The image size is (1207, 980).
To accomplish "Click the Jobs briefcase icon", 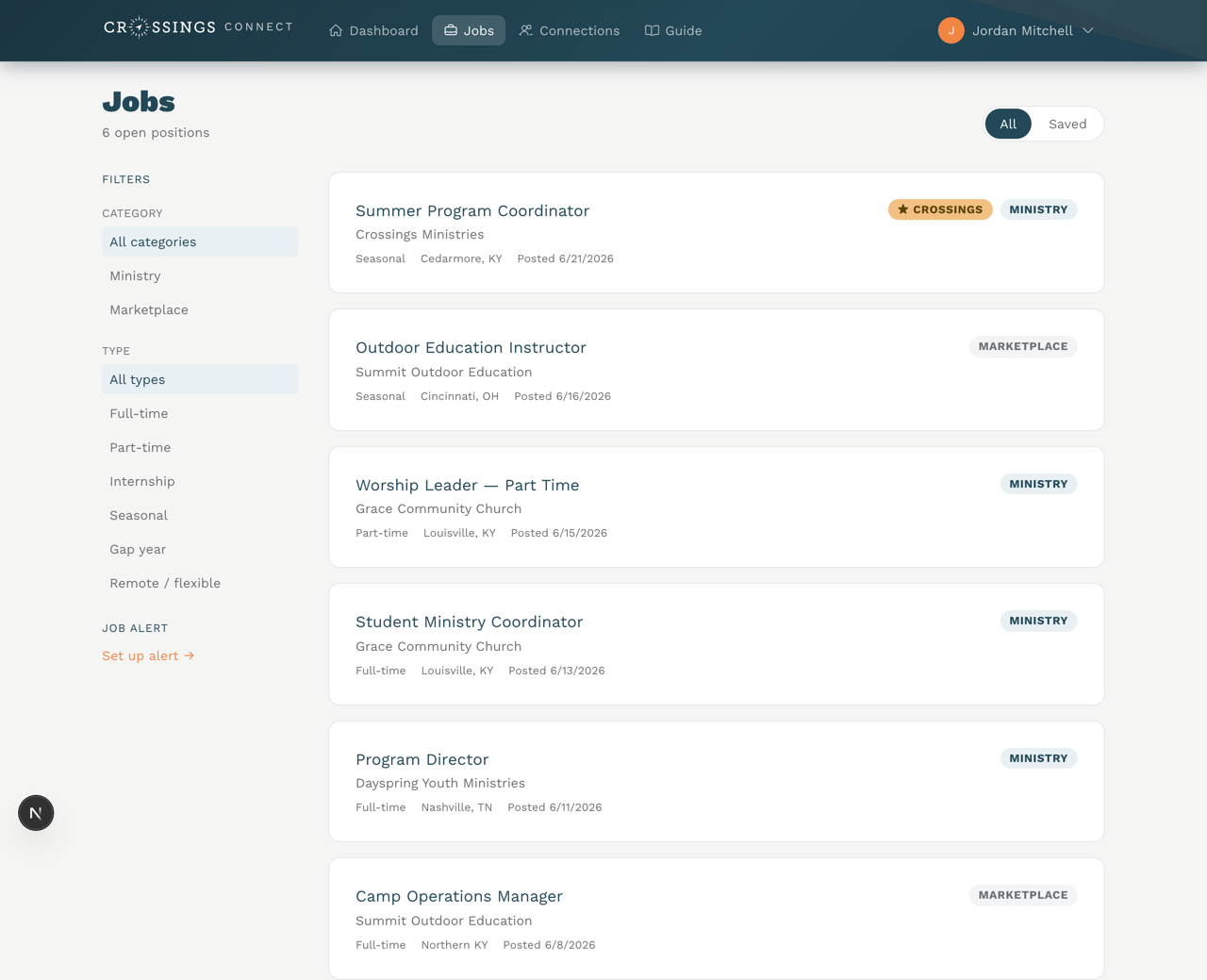I will pos(451,30).
